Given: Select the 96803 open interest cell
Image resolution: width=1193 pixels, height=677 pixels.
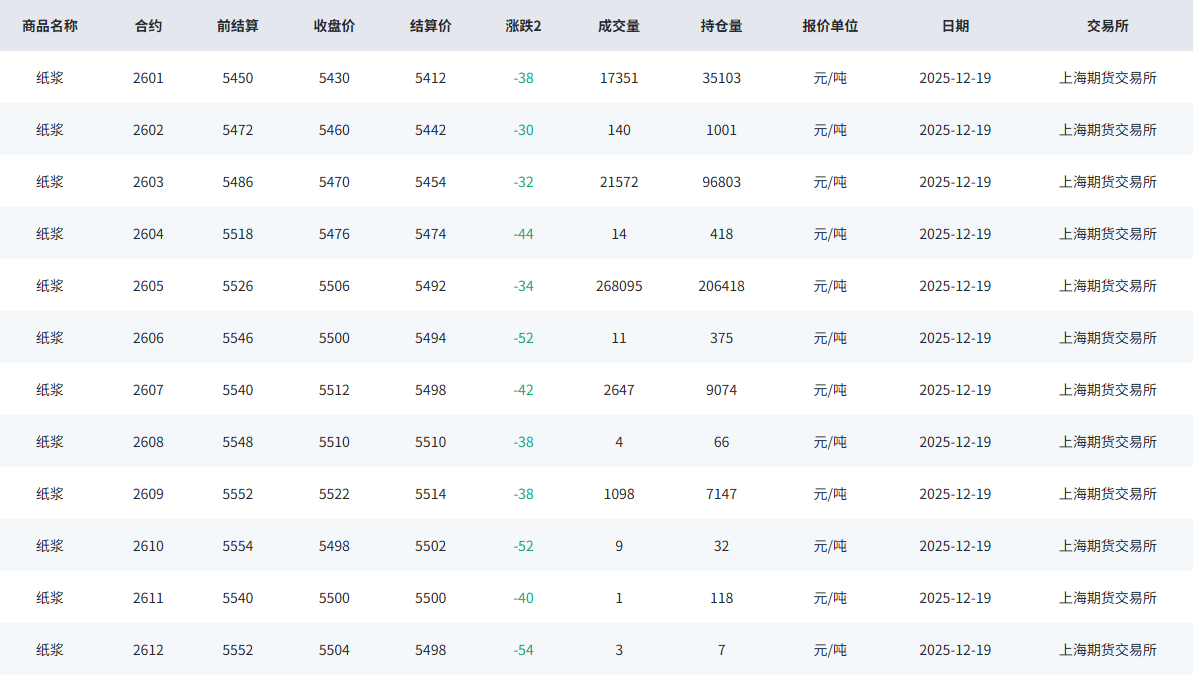Looking at the screenshot, I should [721, 182].
